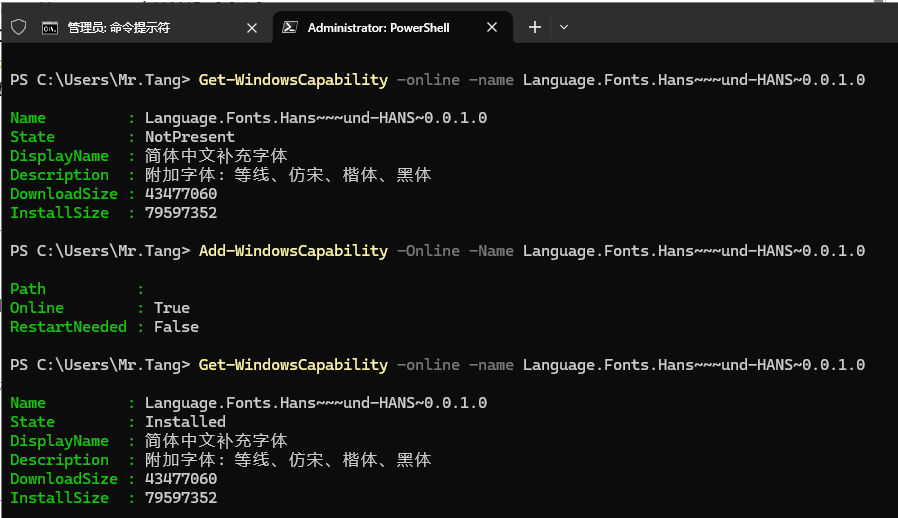Viewport: 898px width, 518px height.
Task: Click the last Description font list text
Action: [288, 460]
